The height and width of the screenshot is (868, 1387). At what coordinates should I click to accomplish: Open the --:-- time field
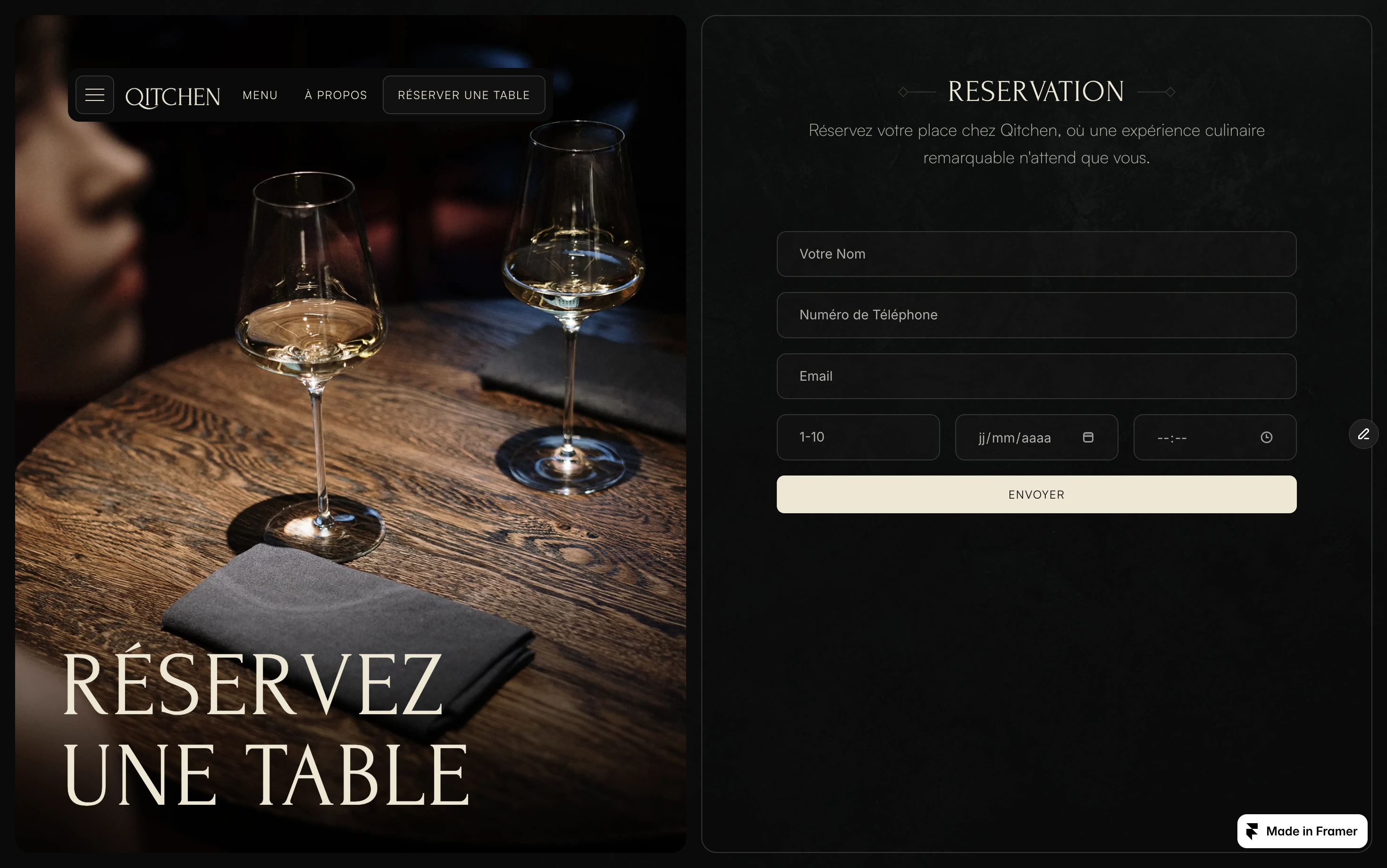click(1215, 437)
